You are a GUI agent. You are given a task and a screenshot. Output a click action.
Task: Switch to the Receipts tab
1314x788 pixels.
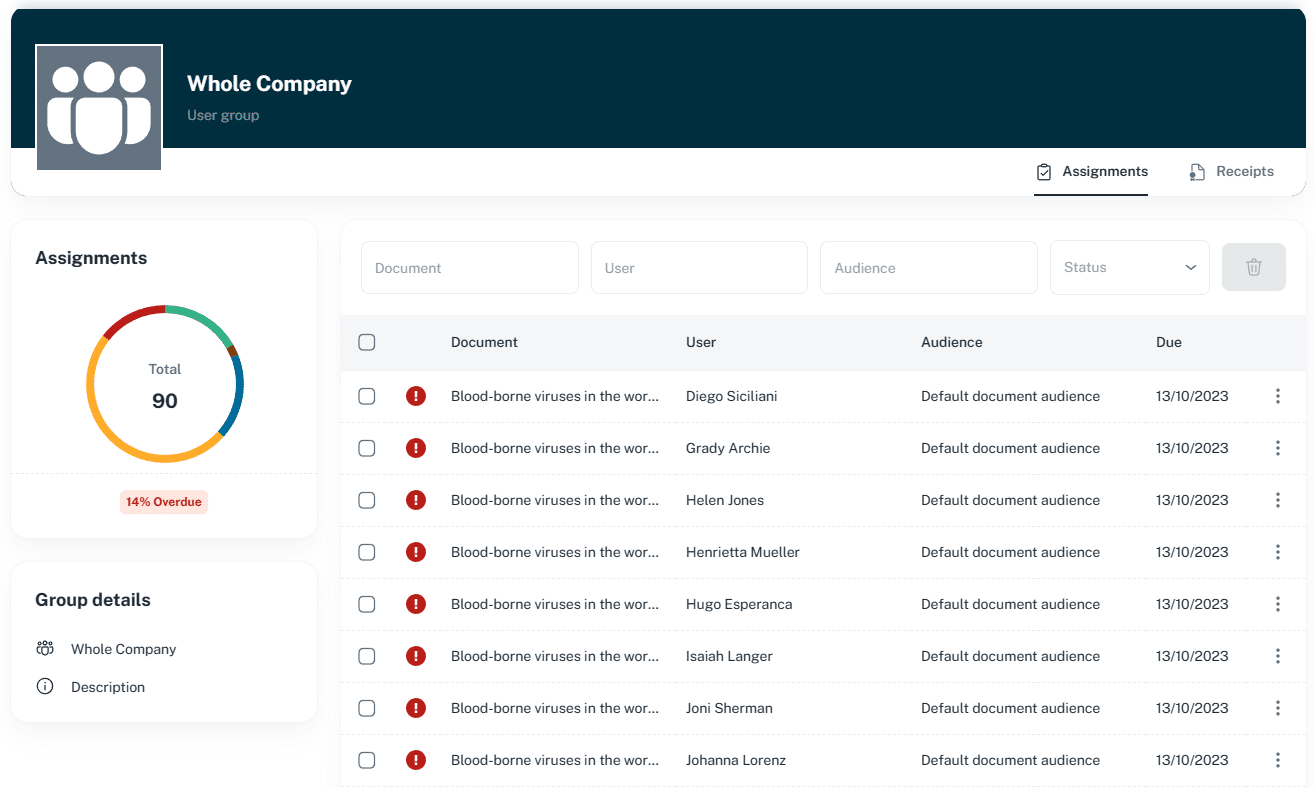point(1232,171)
